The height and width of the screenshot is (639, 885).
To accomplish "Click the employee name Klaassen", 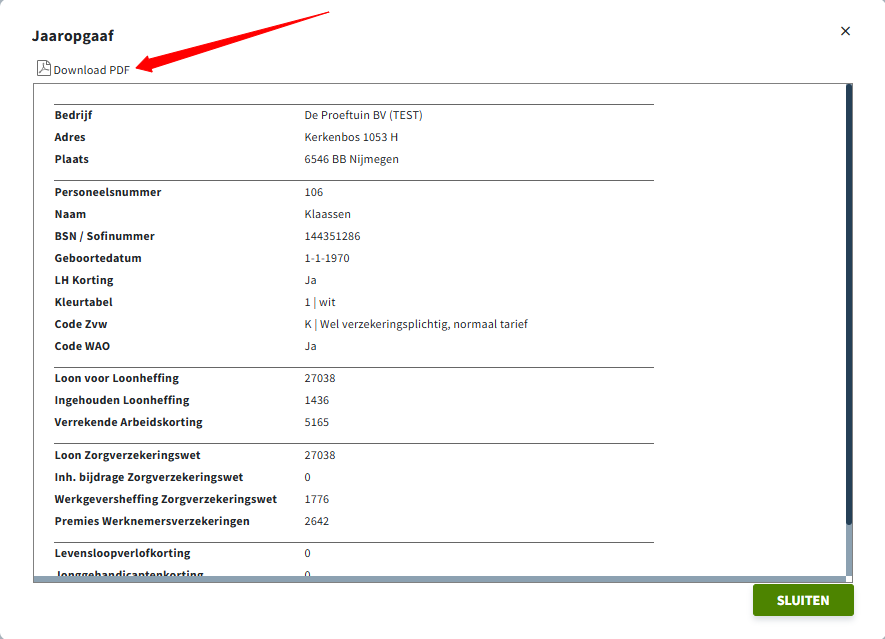I will coord(327,214).
